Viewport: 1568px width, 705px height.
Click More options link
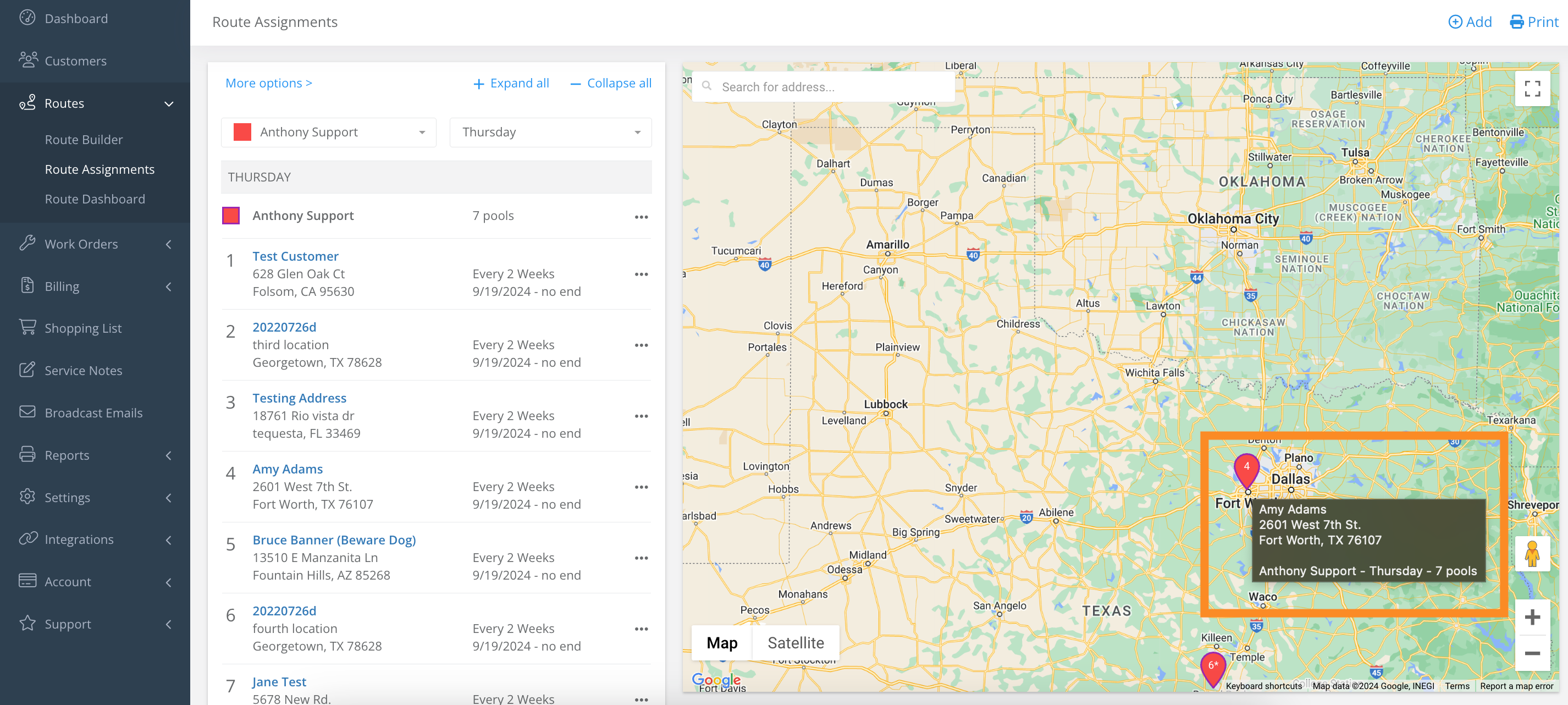point(268,83)
